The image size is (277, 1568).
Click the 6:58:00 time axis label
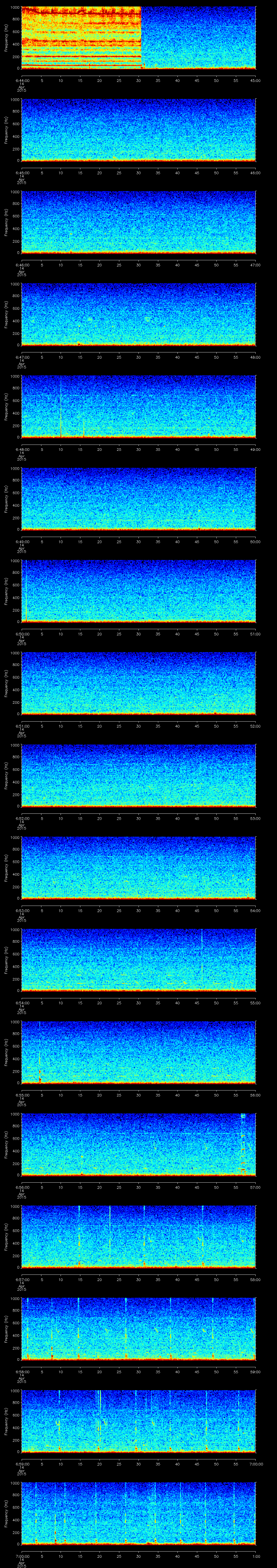pyautogui.click(x=22, y=1372)
